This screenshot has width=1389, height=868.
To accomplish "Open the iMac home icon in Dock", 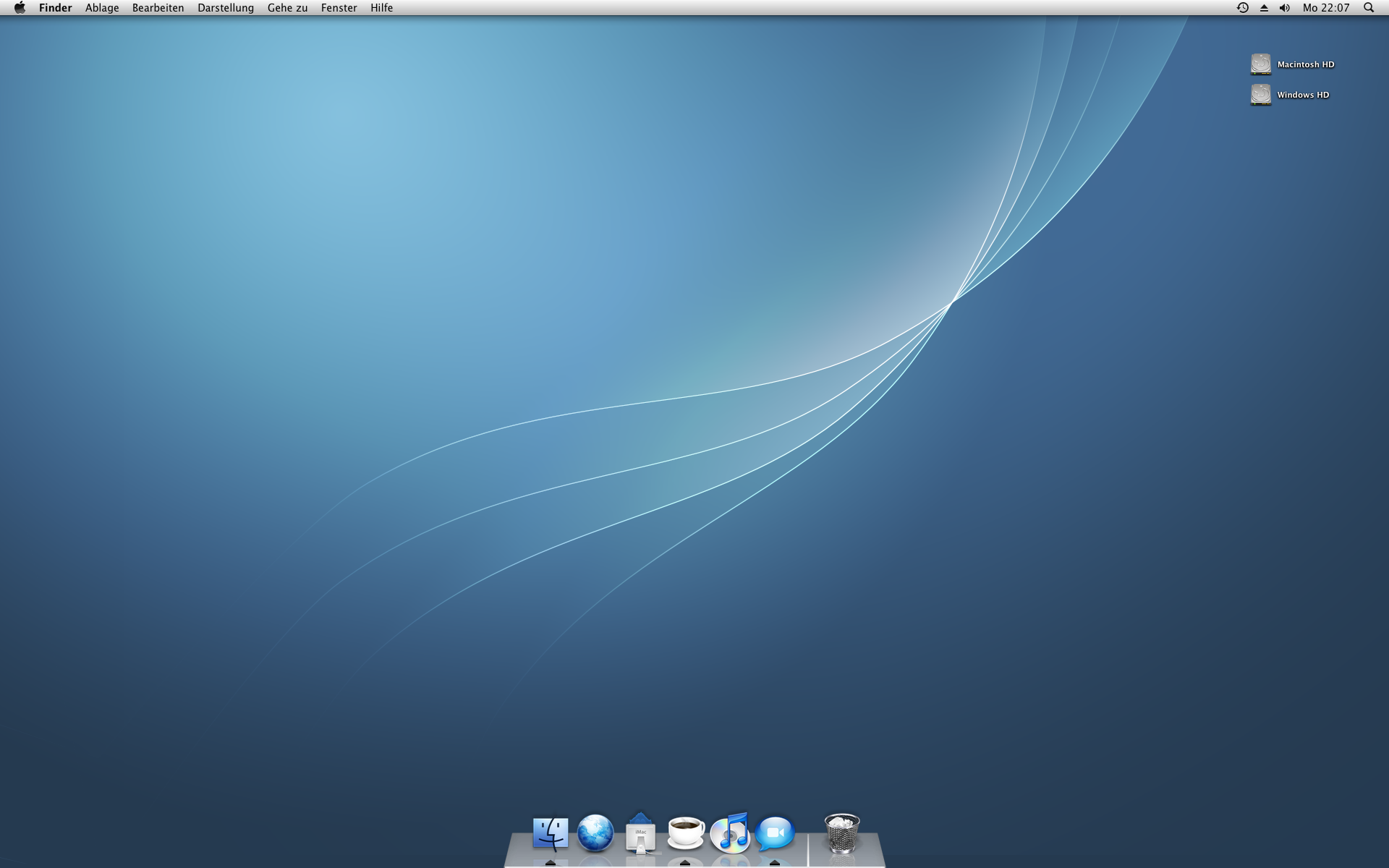I will click(x=640, y=833).
